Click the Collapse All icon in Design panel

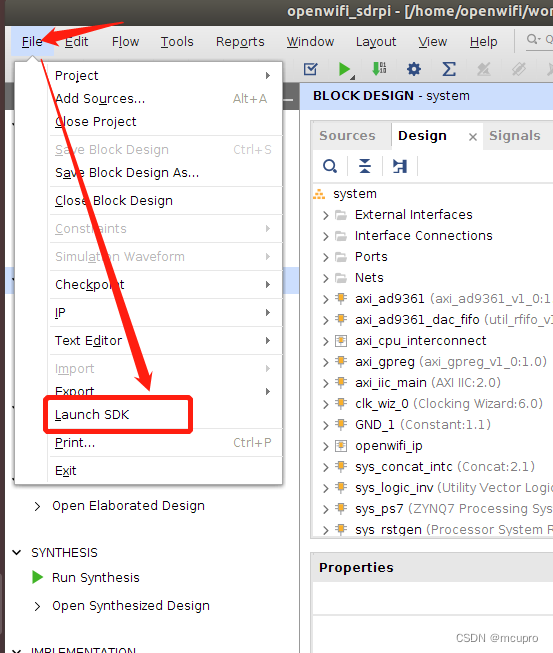pos(365,166)
